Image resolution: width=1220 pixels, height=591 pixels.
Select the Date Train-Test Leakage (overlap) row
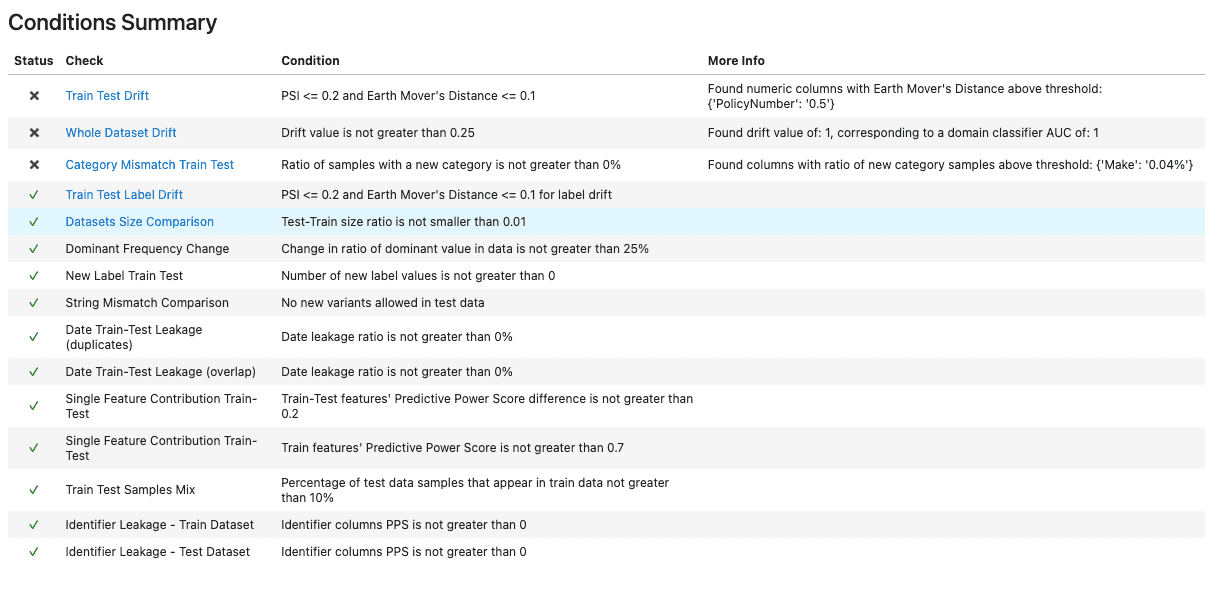coord(606,372)
